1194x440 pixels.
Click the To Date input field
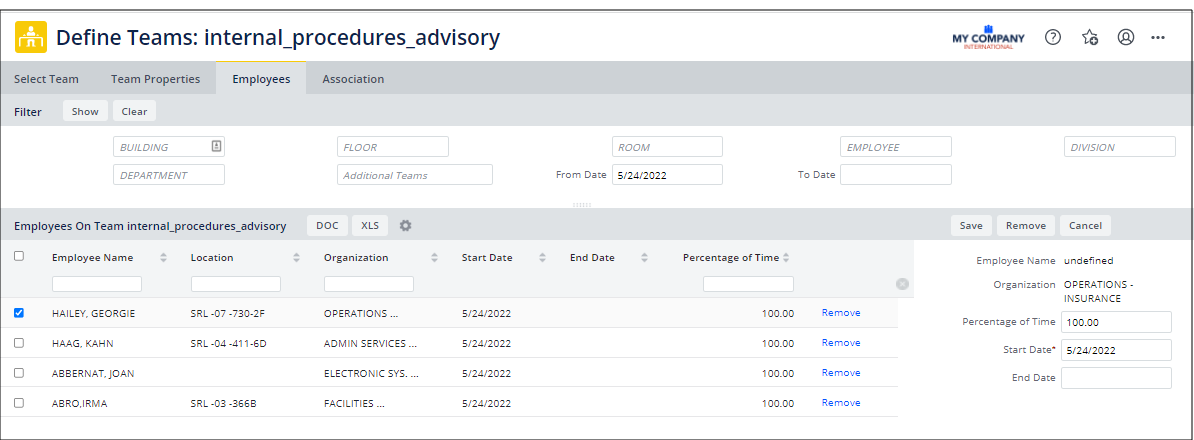point(895,175)
